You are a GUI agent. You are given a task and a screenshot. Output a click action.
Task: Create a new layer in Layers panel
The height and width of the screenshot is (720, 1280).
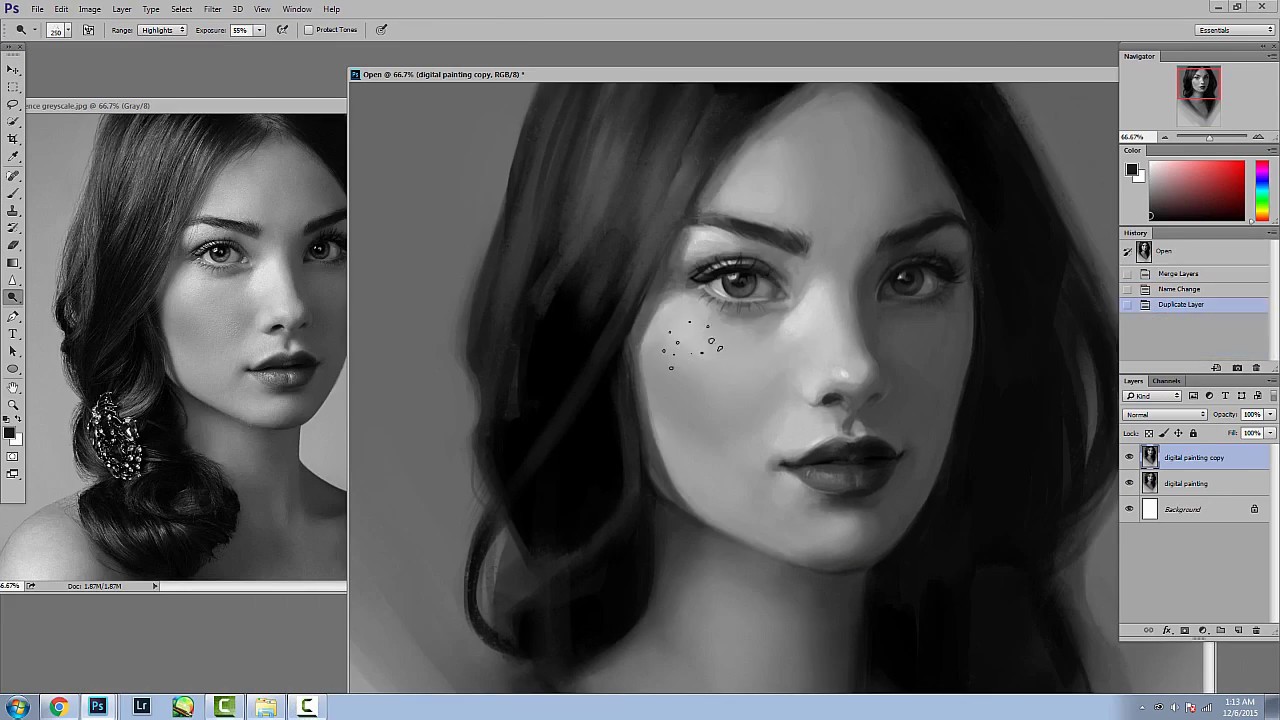click(1238, 630)
